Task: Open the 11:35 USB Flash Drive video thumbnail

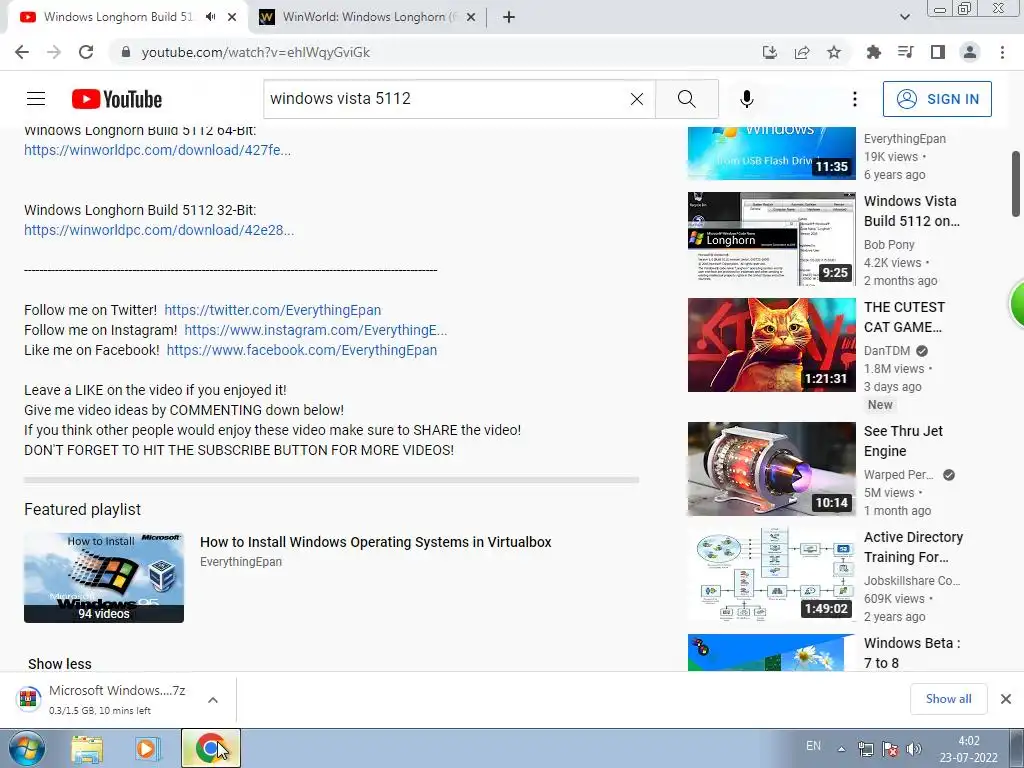Action: point(771,153)
